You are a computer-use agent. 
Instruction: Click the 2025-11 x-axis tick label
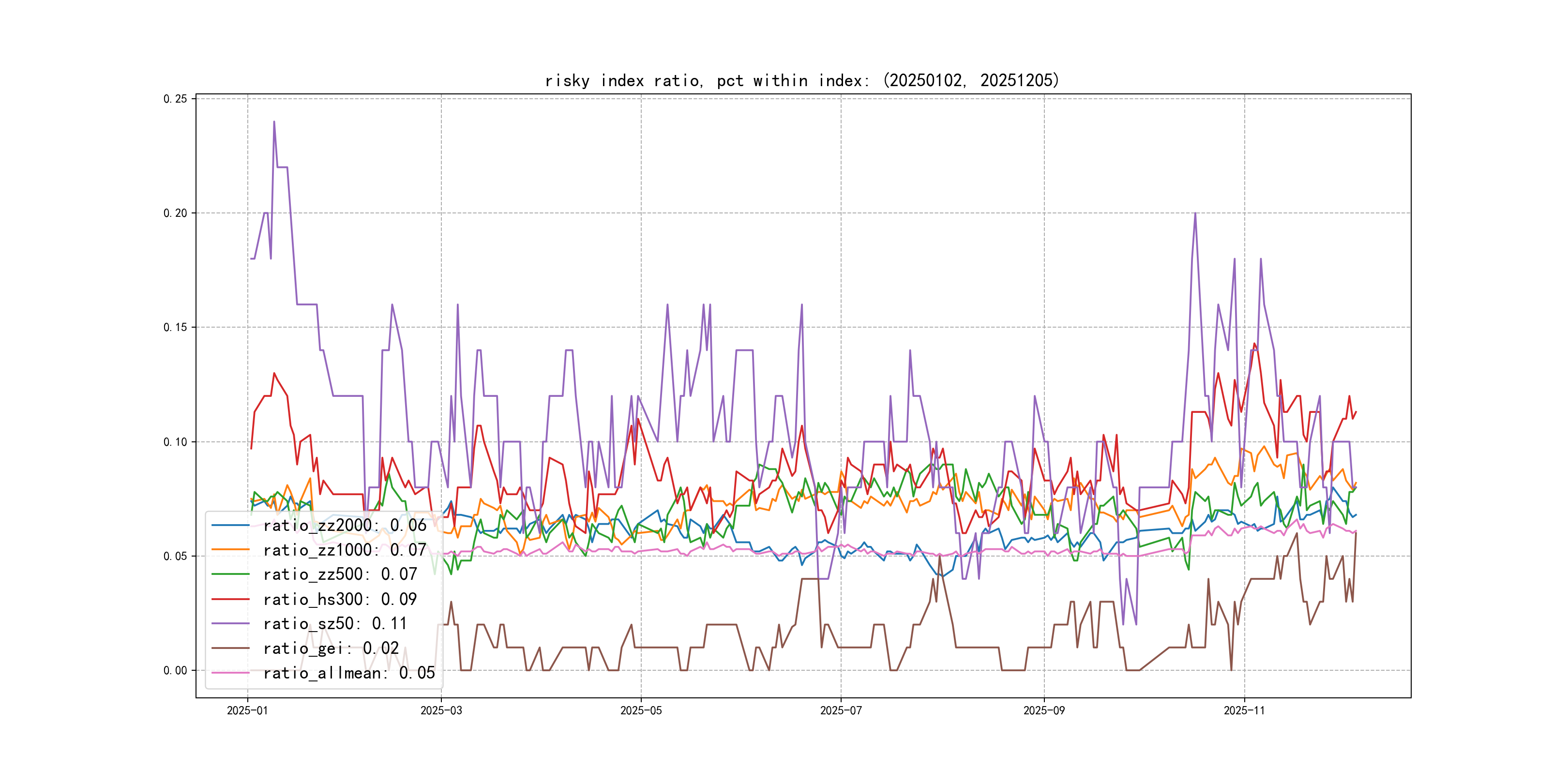1244,711
